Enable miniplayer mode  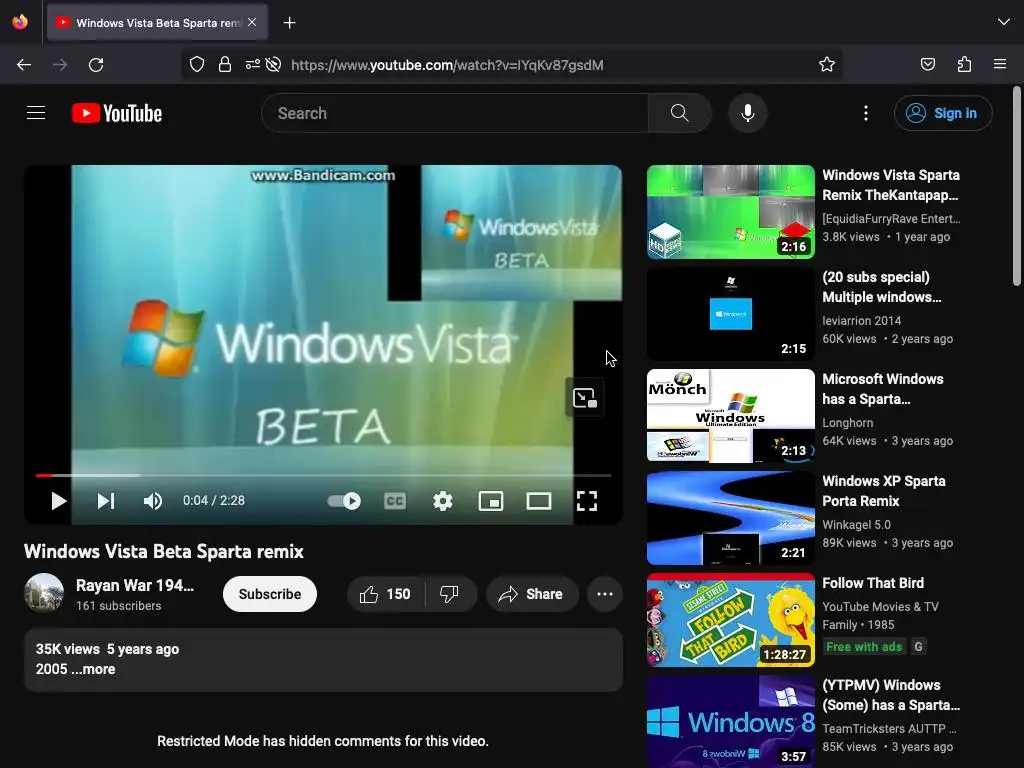pos(490,501)
